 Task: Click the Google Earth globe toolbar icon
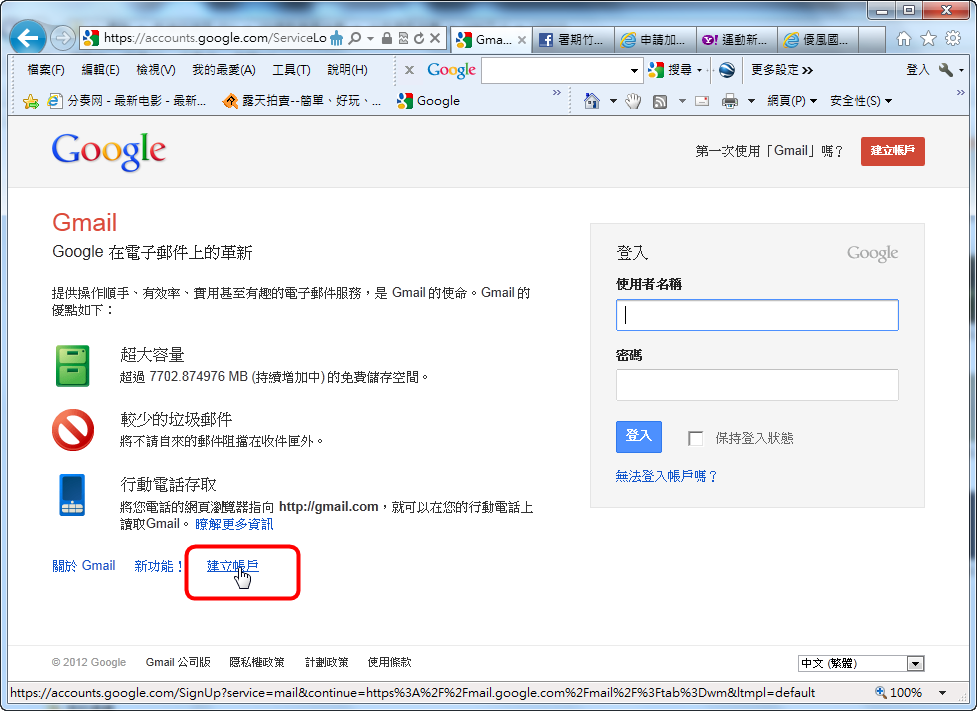pos(727,70)
